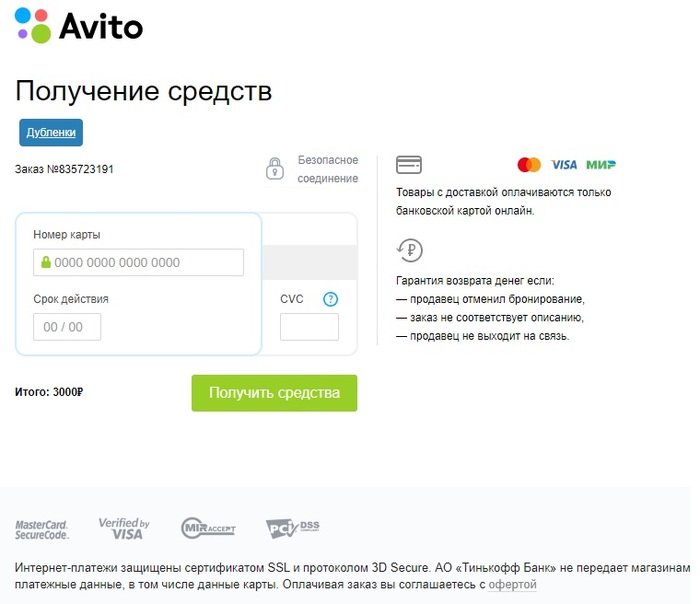Open the CVC help question mark
The height and width of the screenshot is (604, 700).
331,299
